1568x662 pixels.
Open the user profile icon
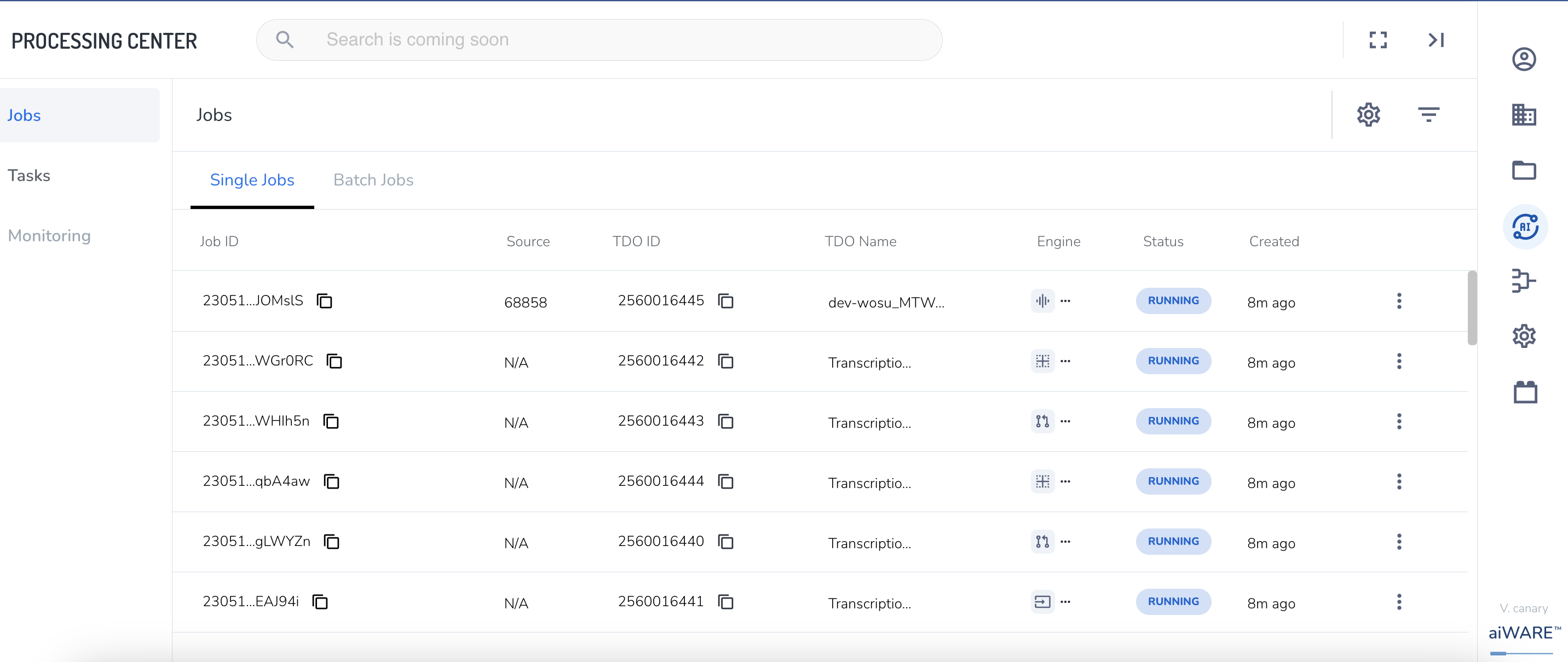pyautogui.click(x=1524, y=60)
